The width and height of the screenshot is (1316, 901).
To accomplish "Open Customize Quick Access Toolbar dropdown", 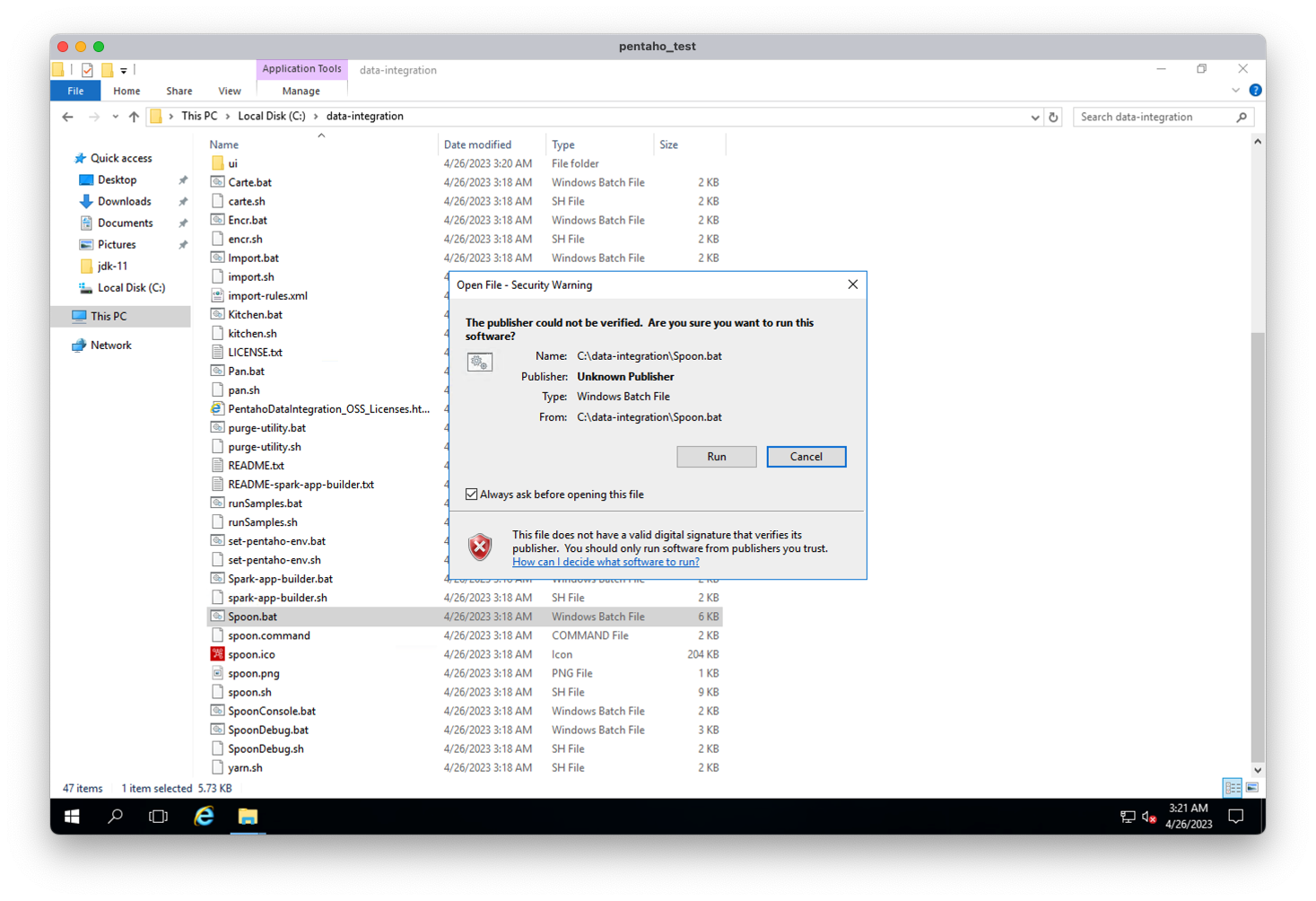I will pyautogui.click(x=124, y=70).
